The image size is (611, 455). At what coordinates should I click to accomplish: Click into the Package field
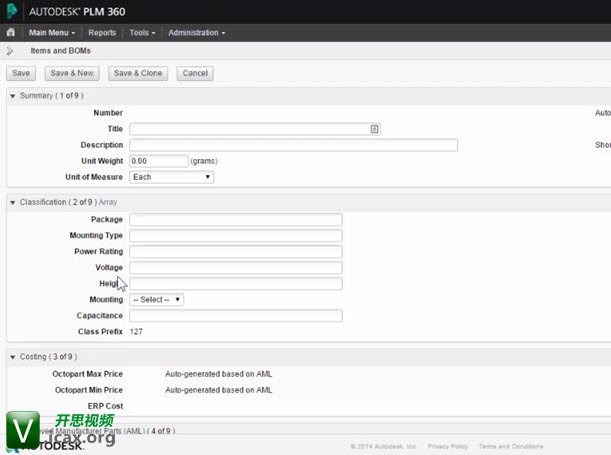pos(236,219)
